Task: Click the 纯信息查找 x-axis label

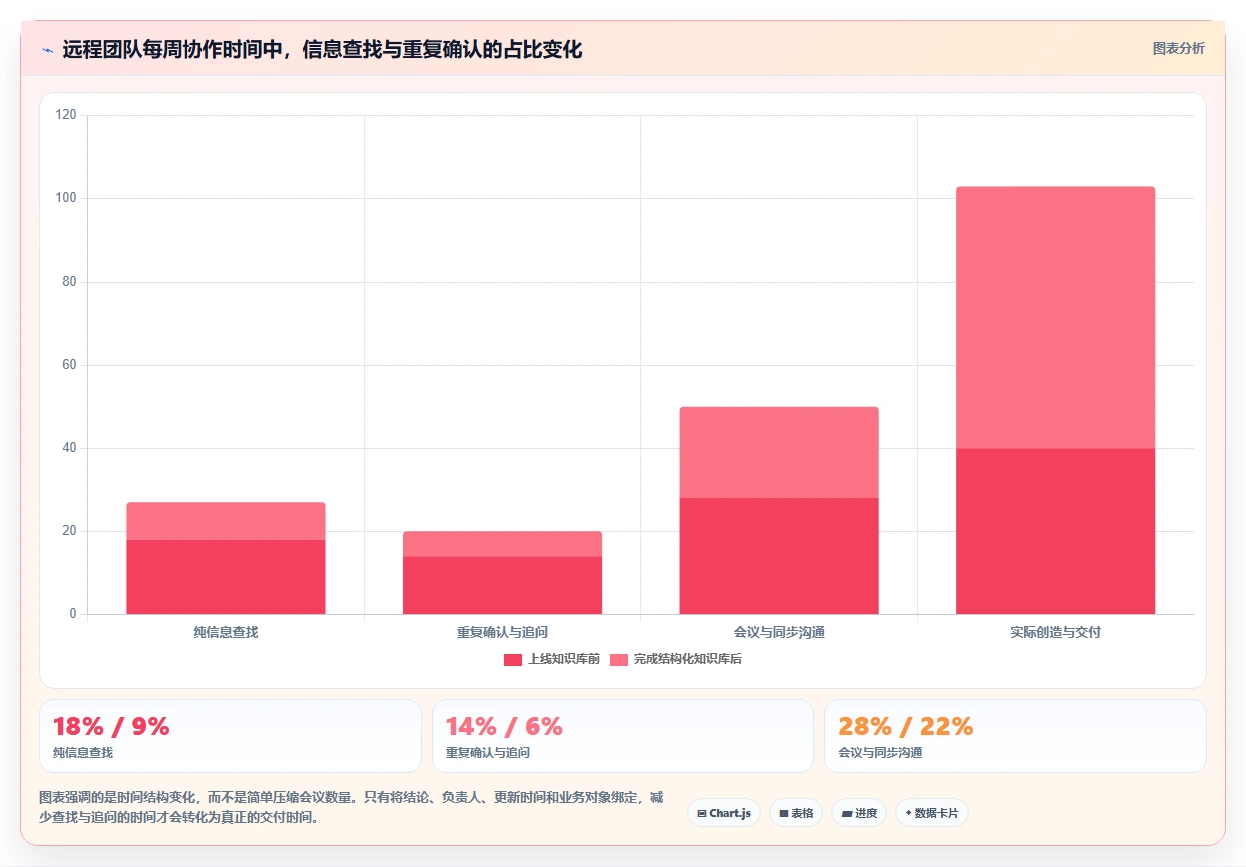Action: pos(226,633)
